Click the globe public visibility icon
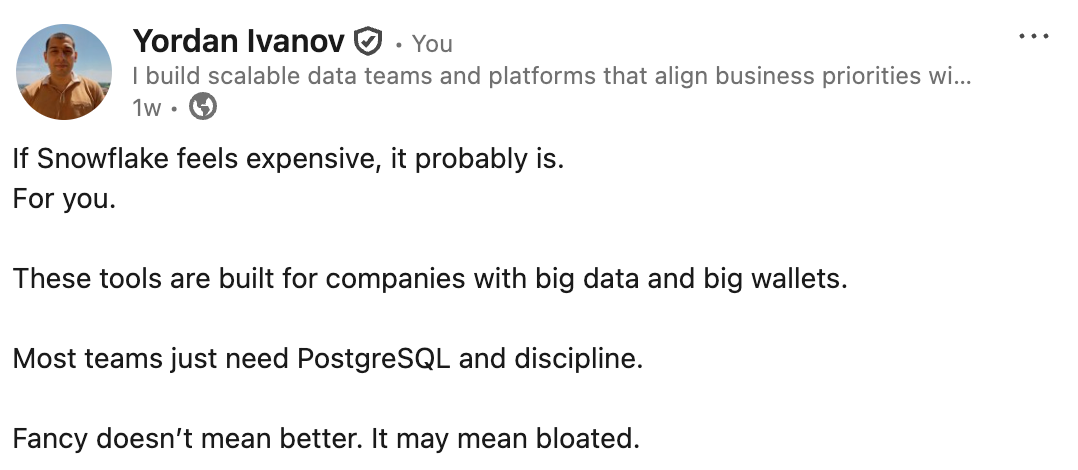The height and width of the screenshot is (470, 1078). pos(203,107)
